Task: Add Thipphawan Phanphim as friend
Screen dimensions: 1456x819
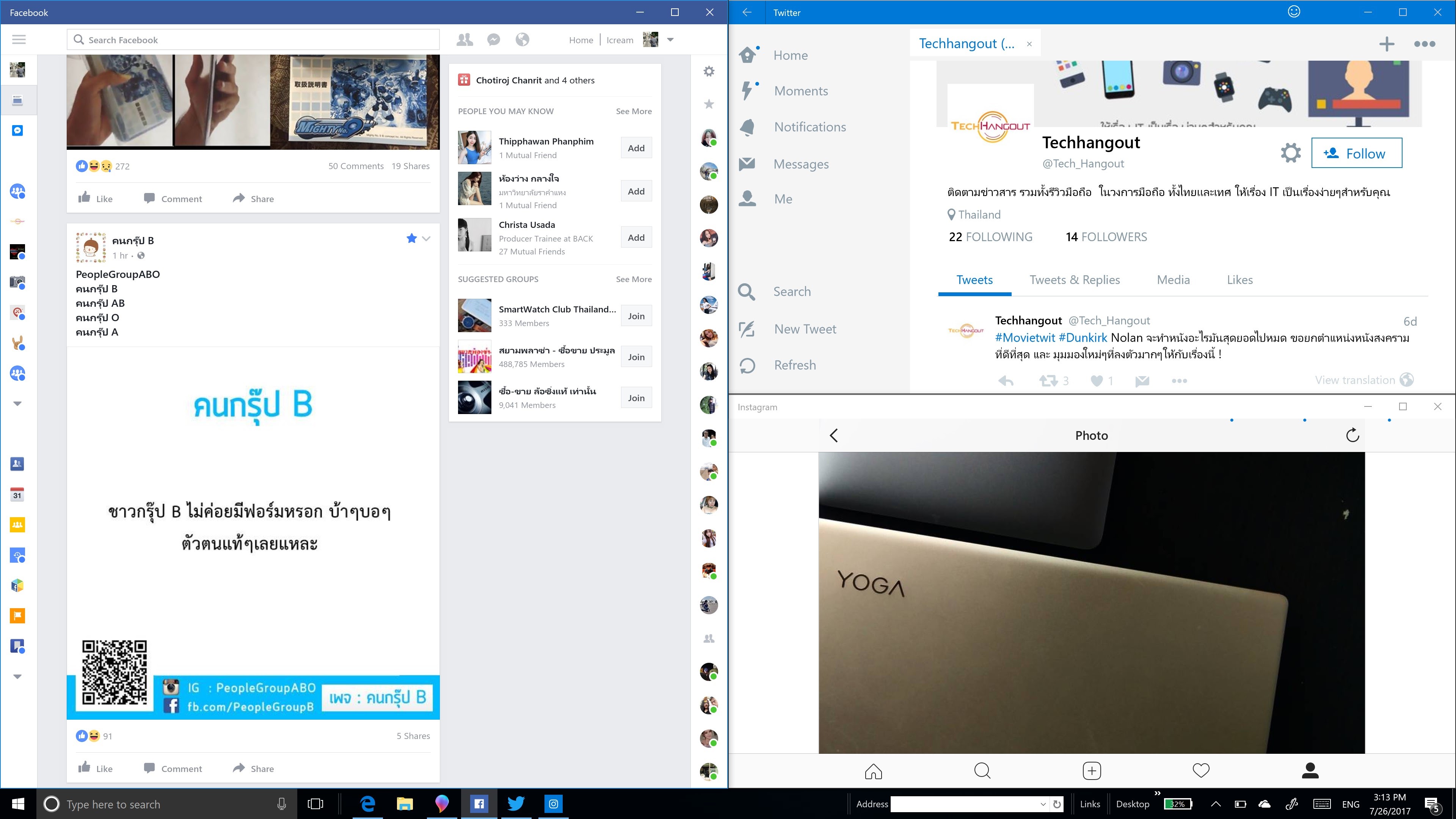Action: 636,148
